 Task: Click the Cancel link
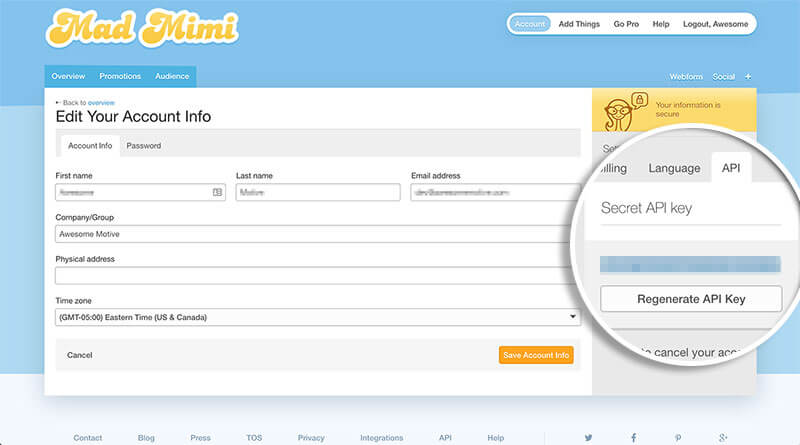pos(80,355)
